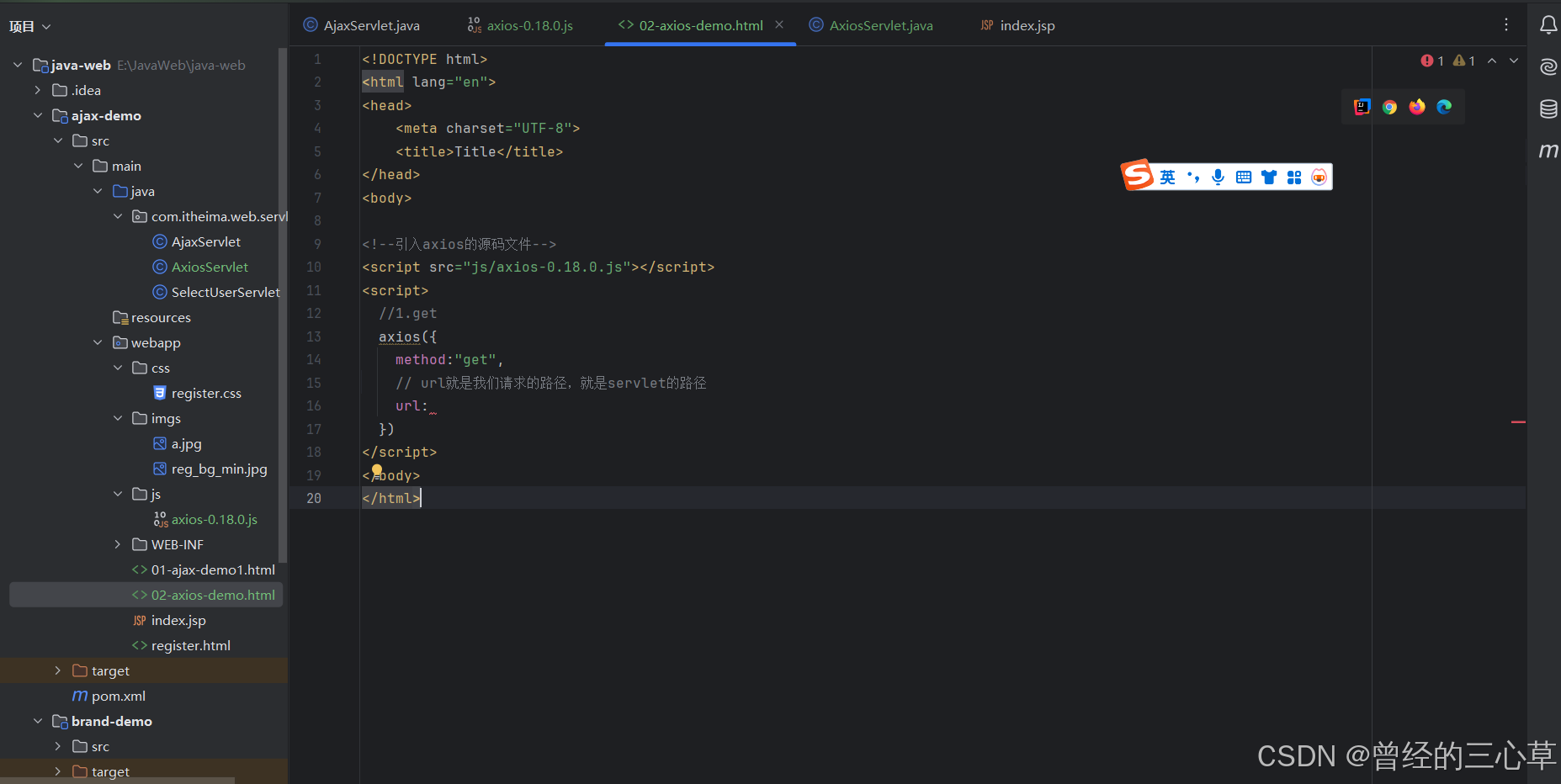This screenshot has height=784, width=1561.
Task: Click the error count indicator
Action: click(x=1432, y=61)
